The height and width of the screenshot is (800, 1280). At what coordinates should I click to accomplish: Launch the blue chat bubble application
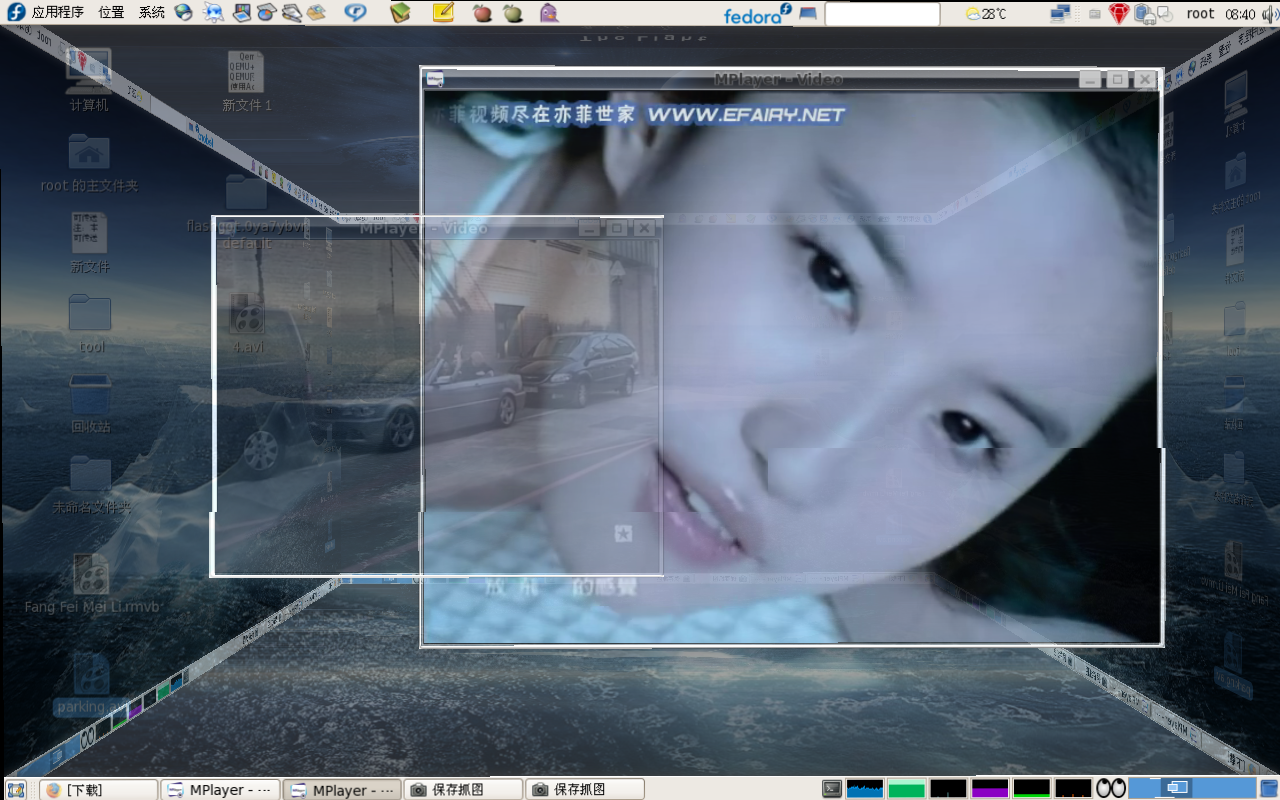(355, 13)
